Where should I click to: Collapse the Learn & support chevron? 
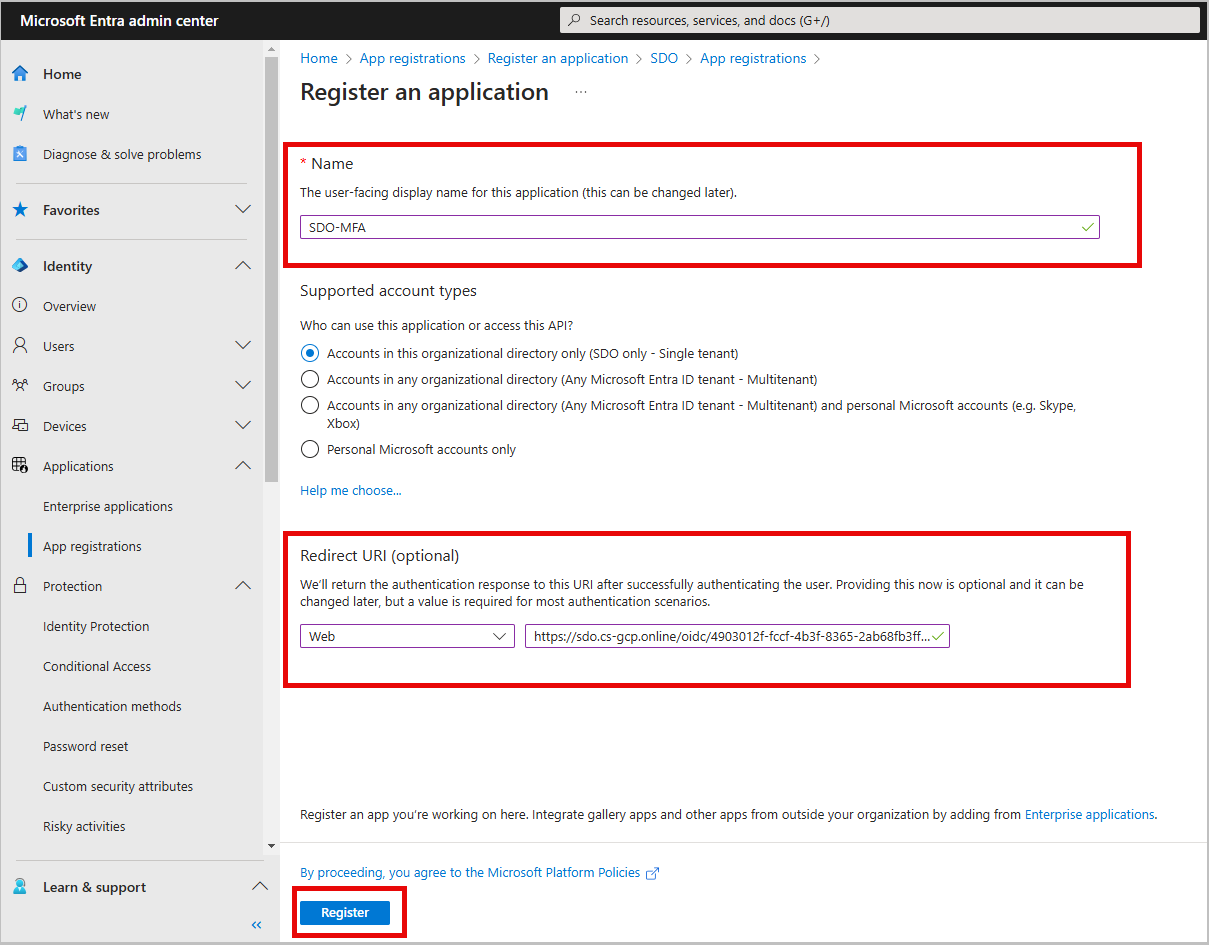[x=259, y=887]
